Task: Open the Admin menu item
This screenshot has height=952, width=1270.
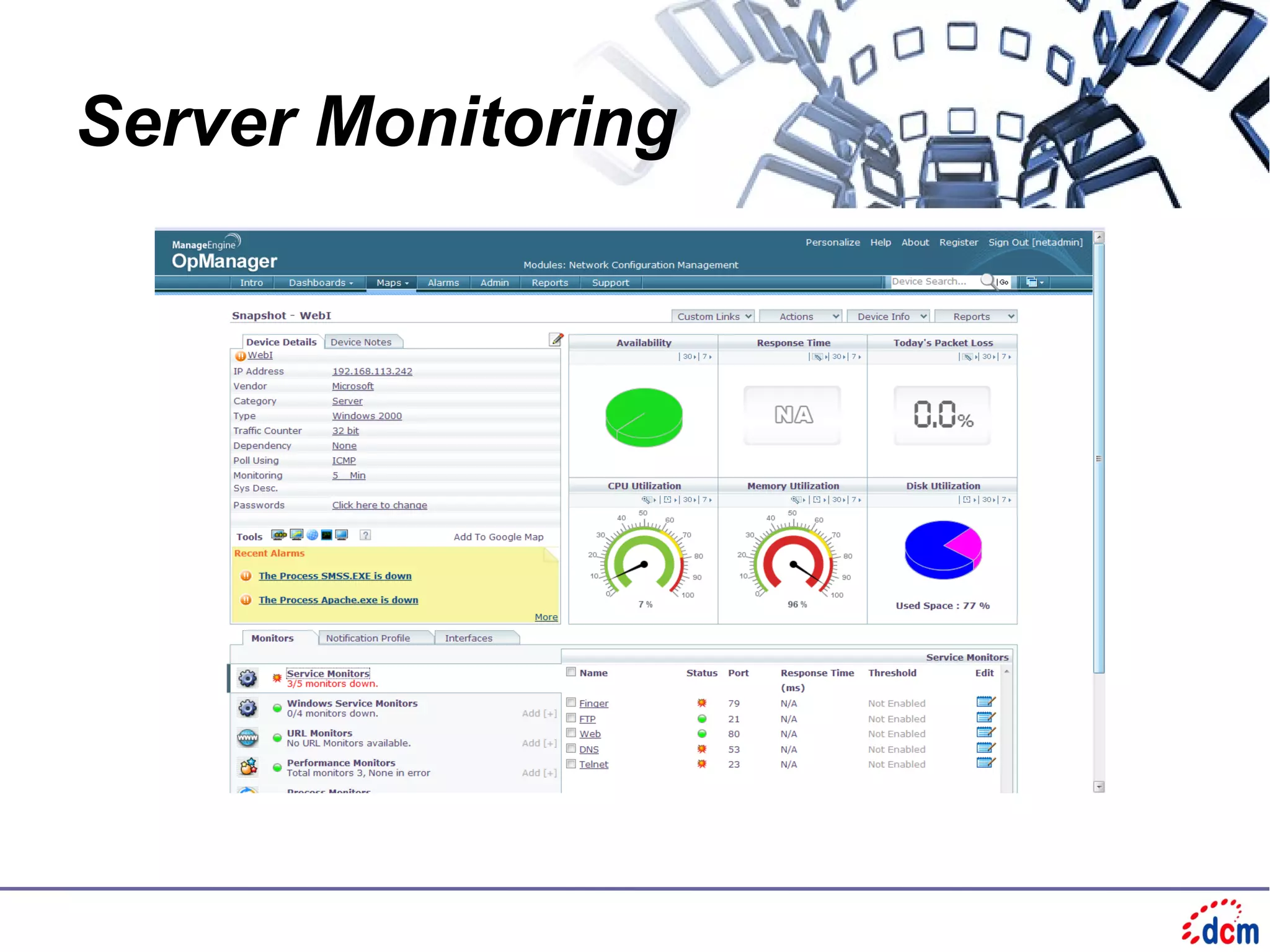Action: (x=494, y=283)
